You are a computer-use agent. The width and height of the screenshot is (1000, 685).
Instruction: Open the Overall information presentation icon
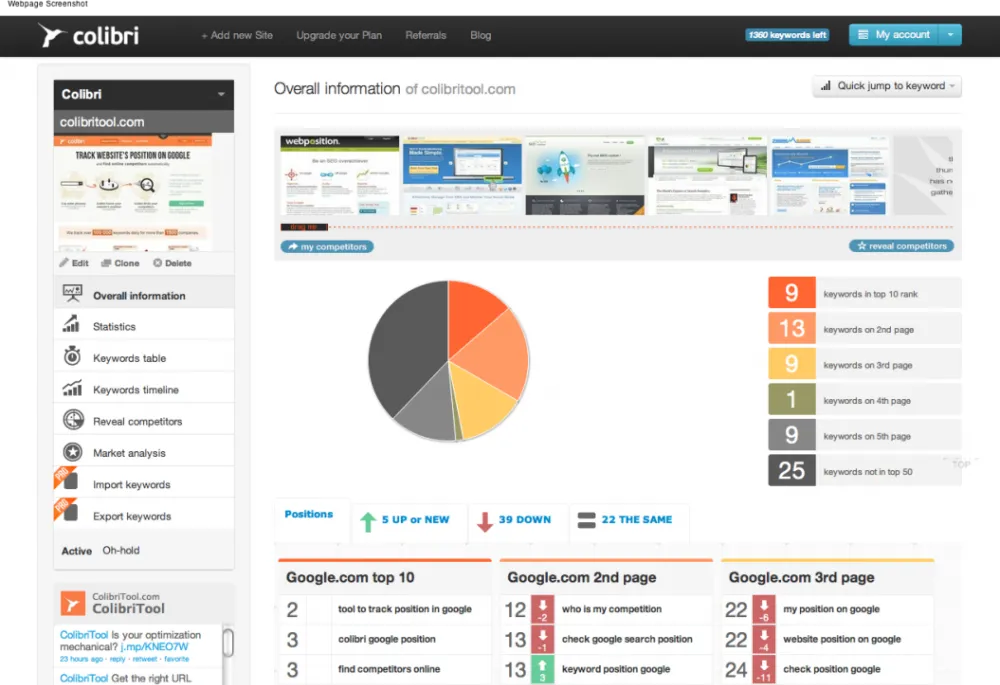tap(72, 294)
